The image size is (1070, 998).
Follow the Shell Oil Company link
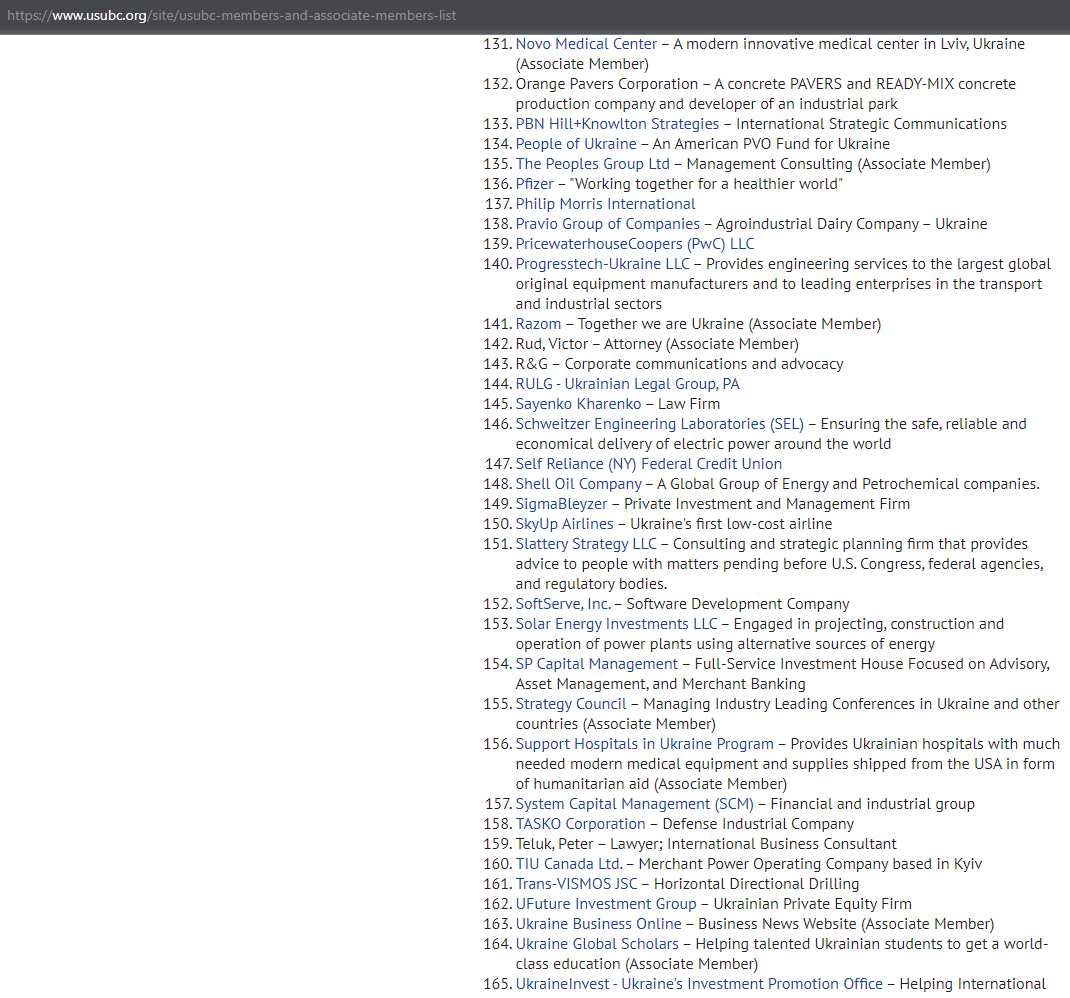click(579, 484)
